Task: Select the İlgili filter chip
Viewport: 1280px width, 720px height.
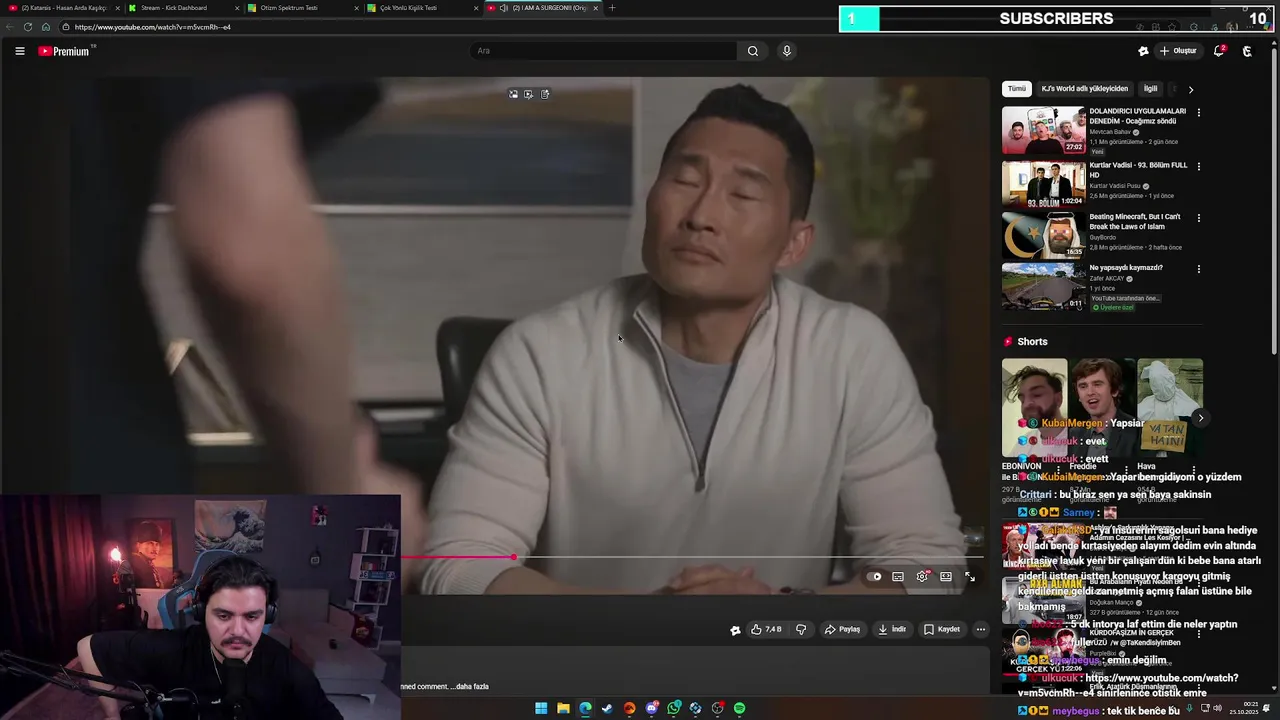Action: 1151,89
